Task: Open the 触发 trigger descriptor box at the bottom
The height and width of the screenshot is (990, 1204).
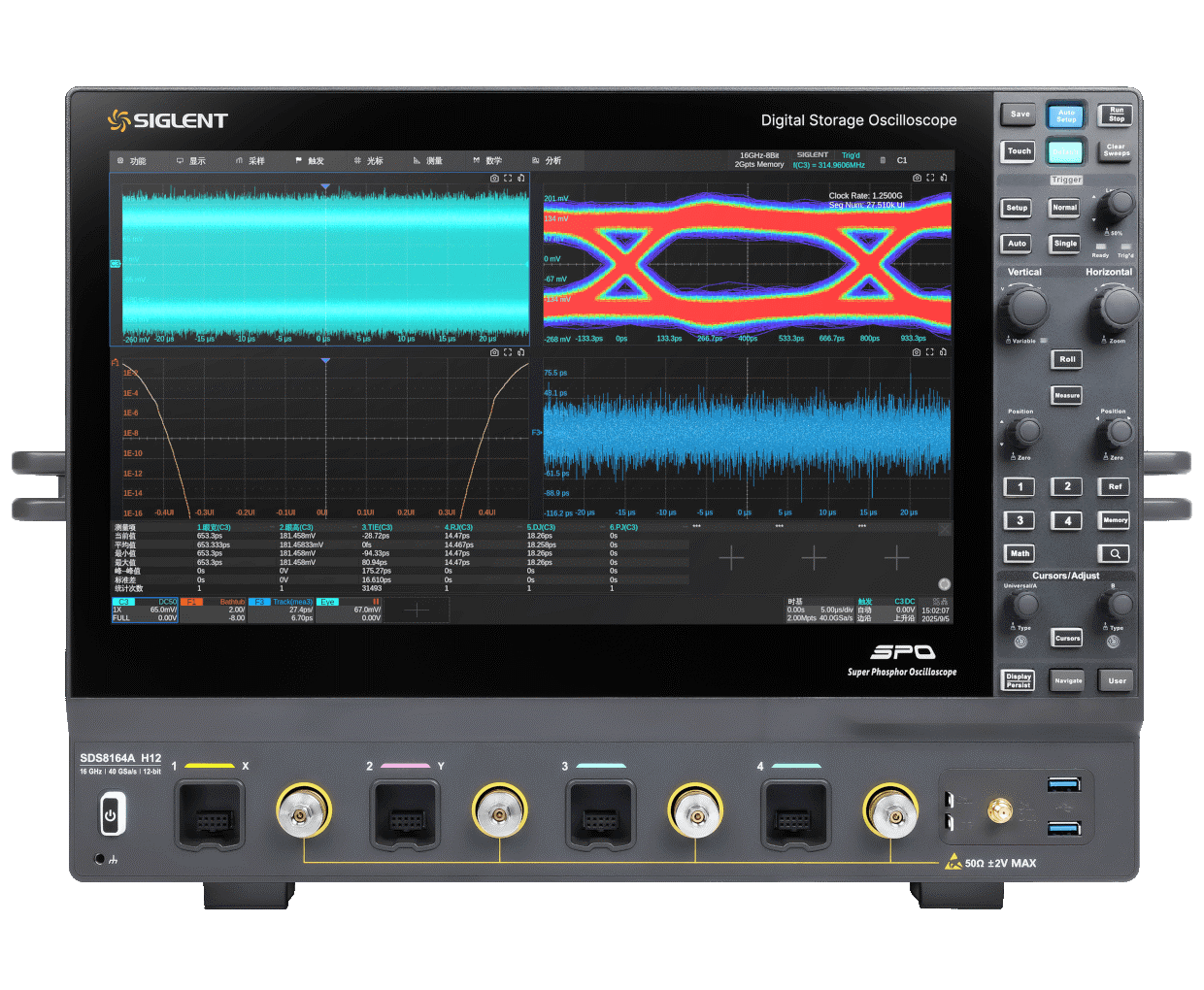Action: tap(886, 610)
